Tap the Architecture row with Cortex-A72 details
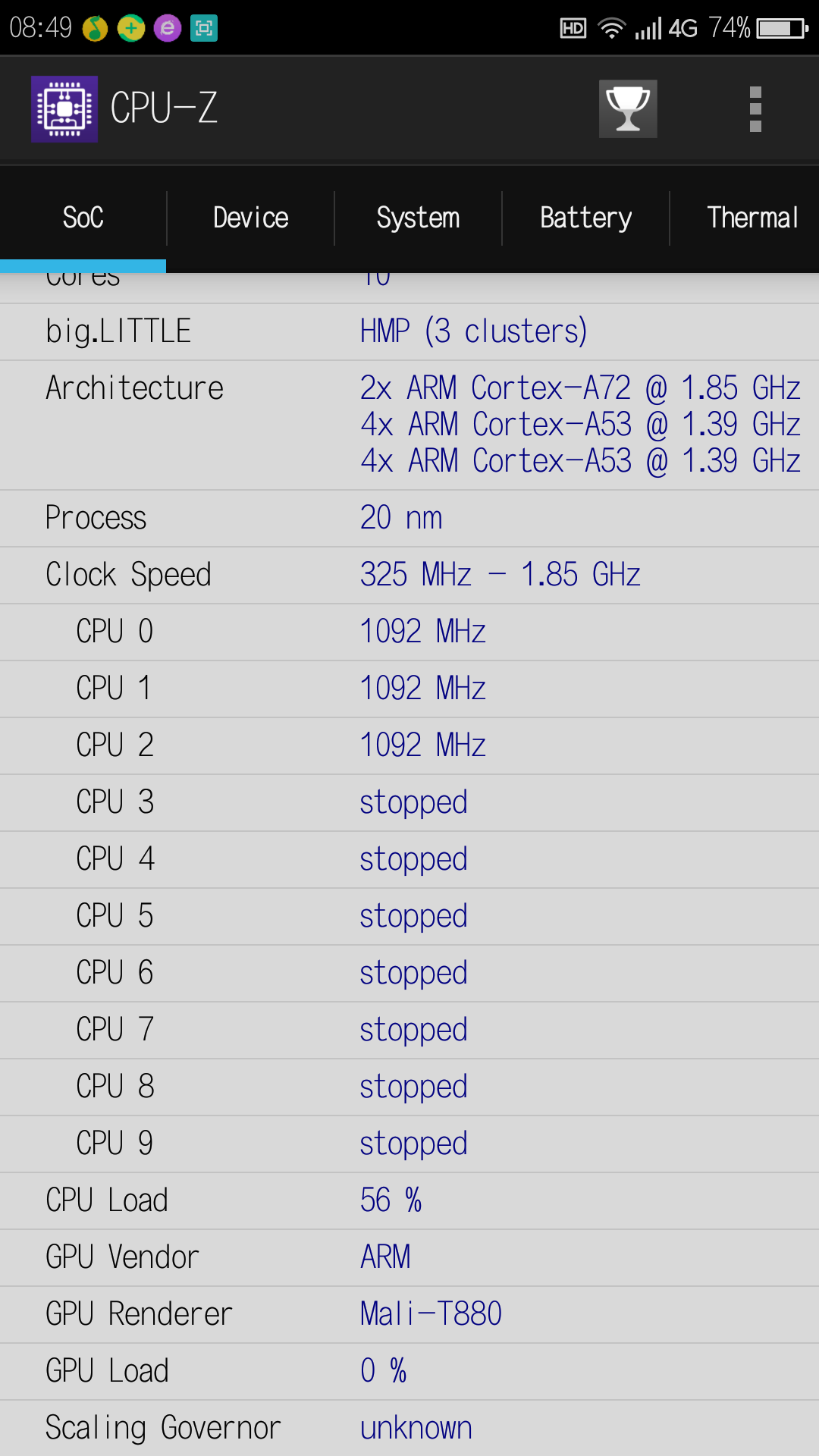This screenshot has width=819, height=1456. [409, 425]
